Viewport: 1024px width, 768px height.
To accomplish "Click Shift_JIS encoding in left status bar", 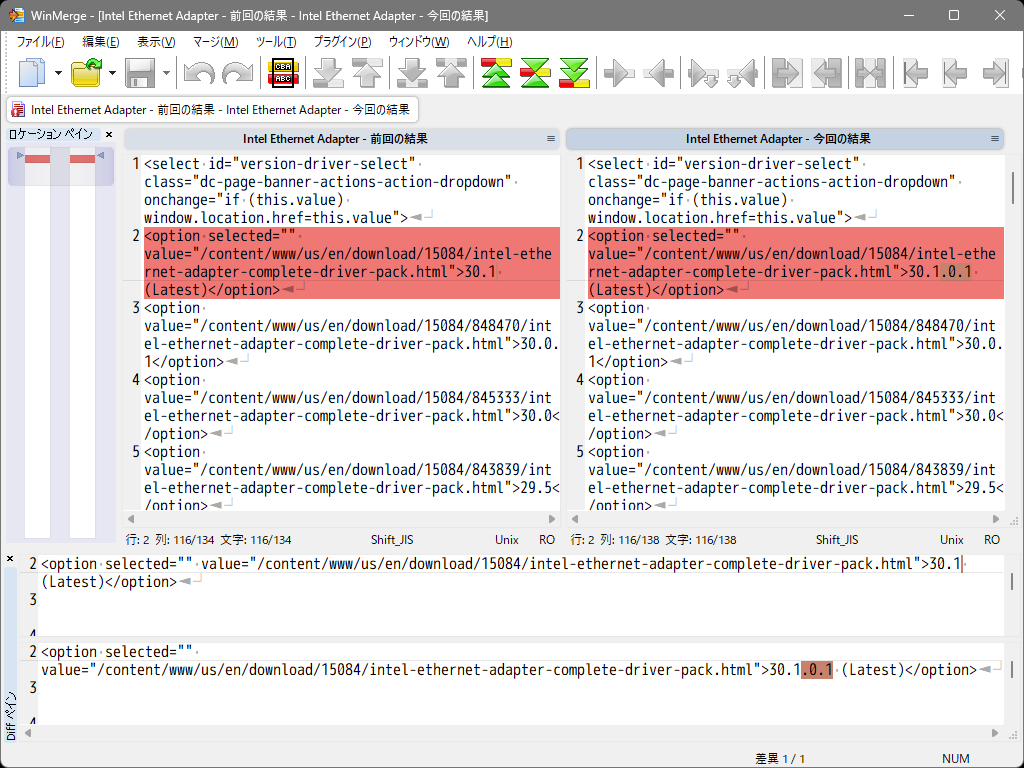I will [x=392, y=540].
